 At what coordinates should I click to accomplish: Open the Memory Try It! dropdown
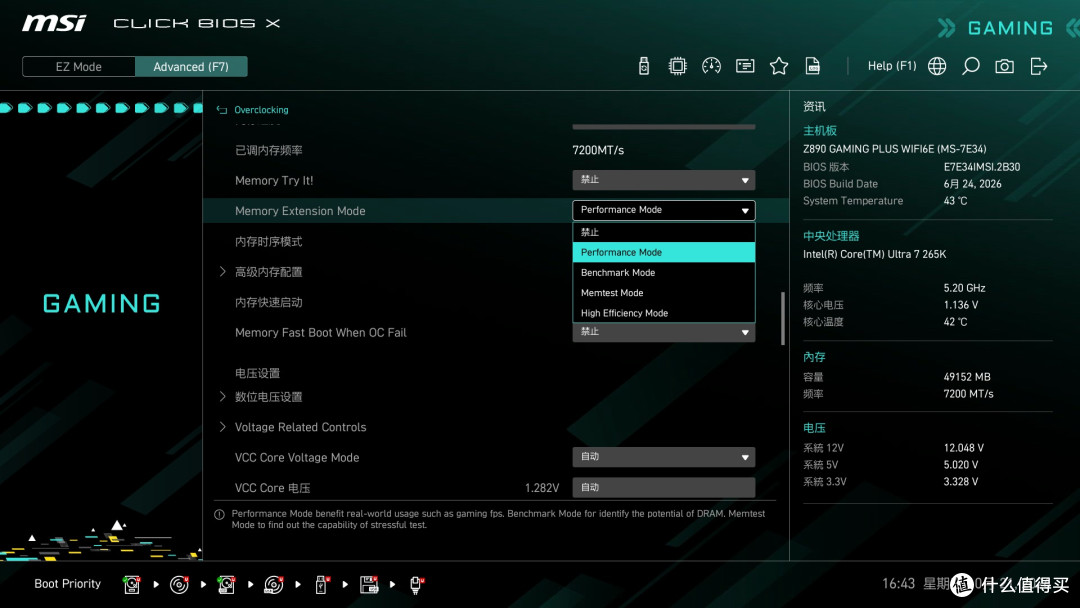click(663, 180)
